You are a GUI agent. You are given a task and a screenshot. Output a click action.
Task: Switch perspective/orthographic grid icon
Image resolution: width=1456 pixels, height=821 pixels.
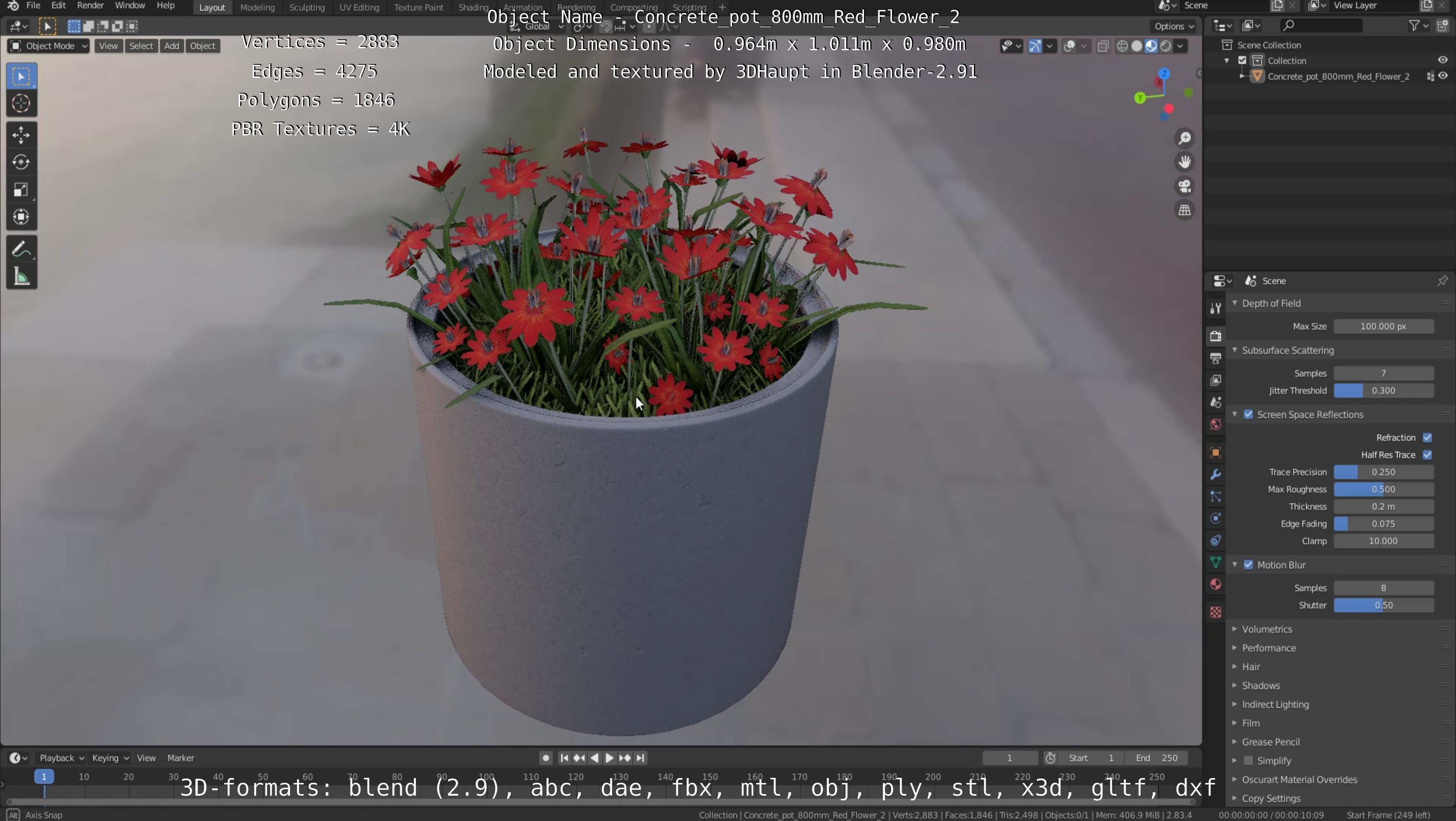1185,210
